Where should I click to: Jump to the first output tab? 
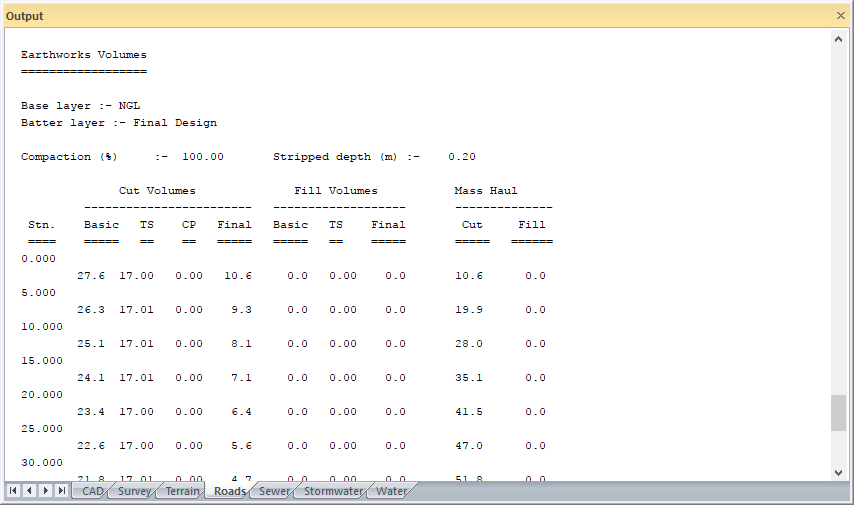point(14,491)
